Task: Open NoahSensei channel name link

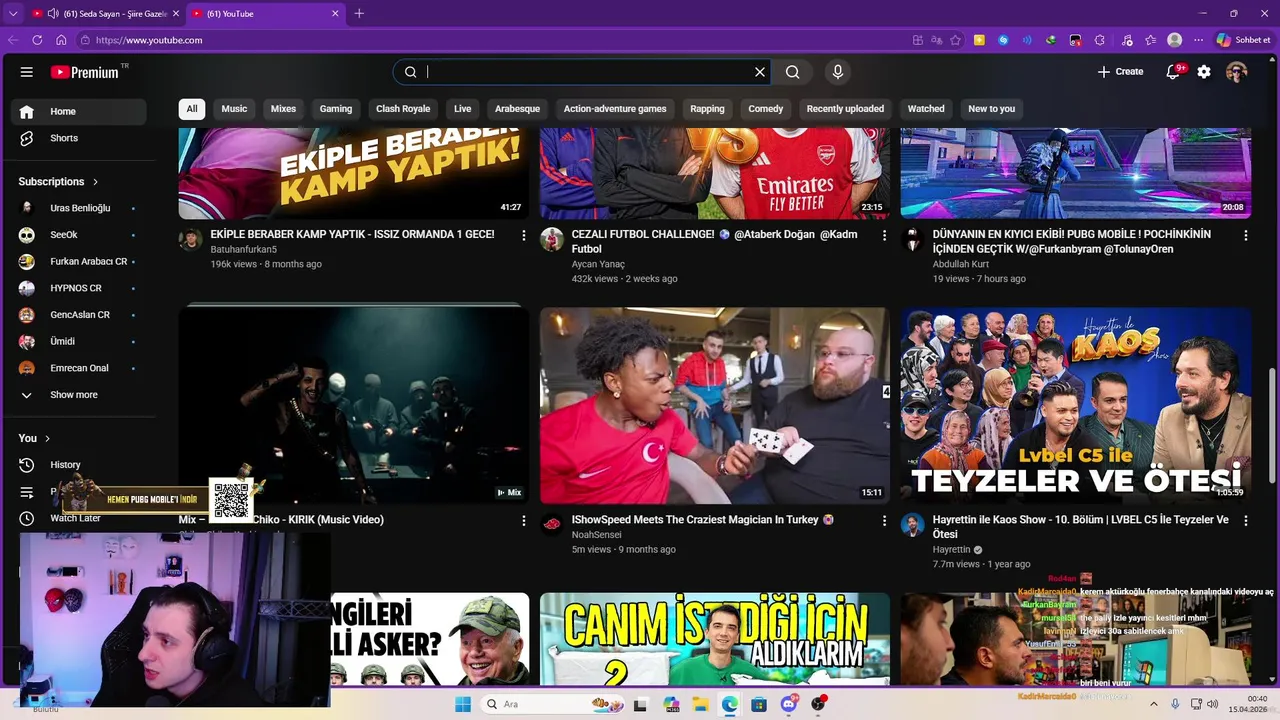Action: [x=596, y=535]
